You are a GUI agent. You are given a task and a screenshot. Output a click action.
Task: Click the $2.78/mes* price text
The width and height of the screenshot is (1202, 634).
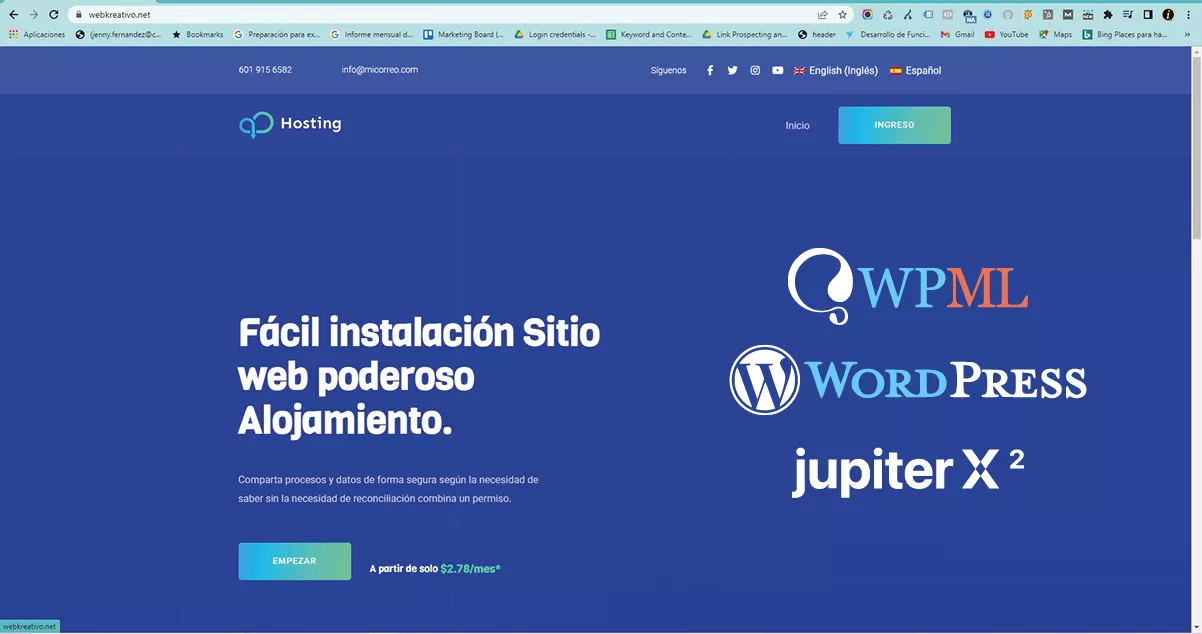[471, 568]
